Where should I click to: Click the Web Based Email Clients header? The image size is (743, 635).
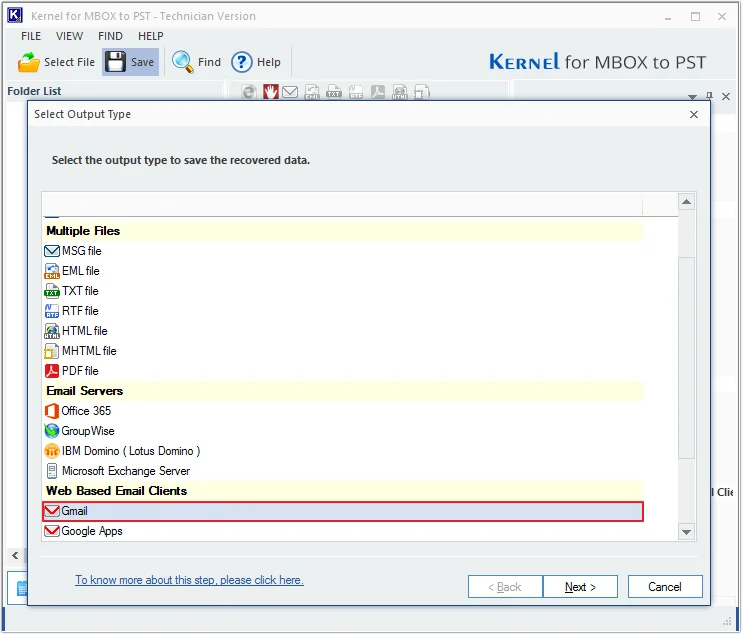pos(343,491)
